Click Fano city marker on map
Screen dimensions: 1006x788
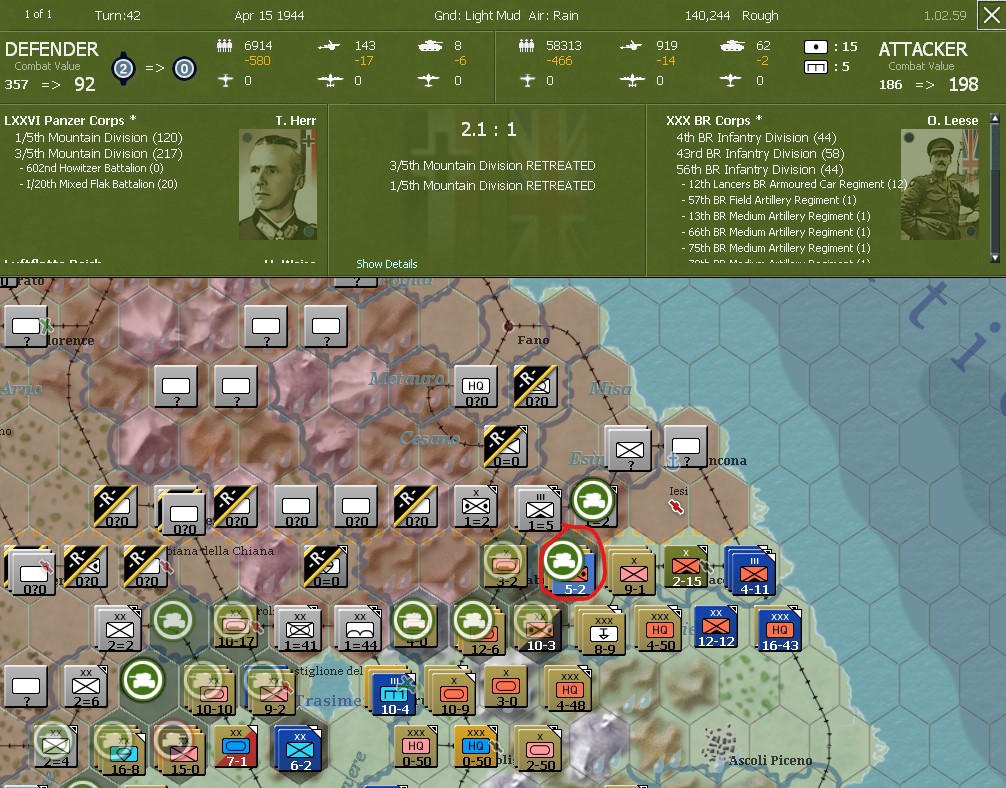click(x=509, y=326)
